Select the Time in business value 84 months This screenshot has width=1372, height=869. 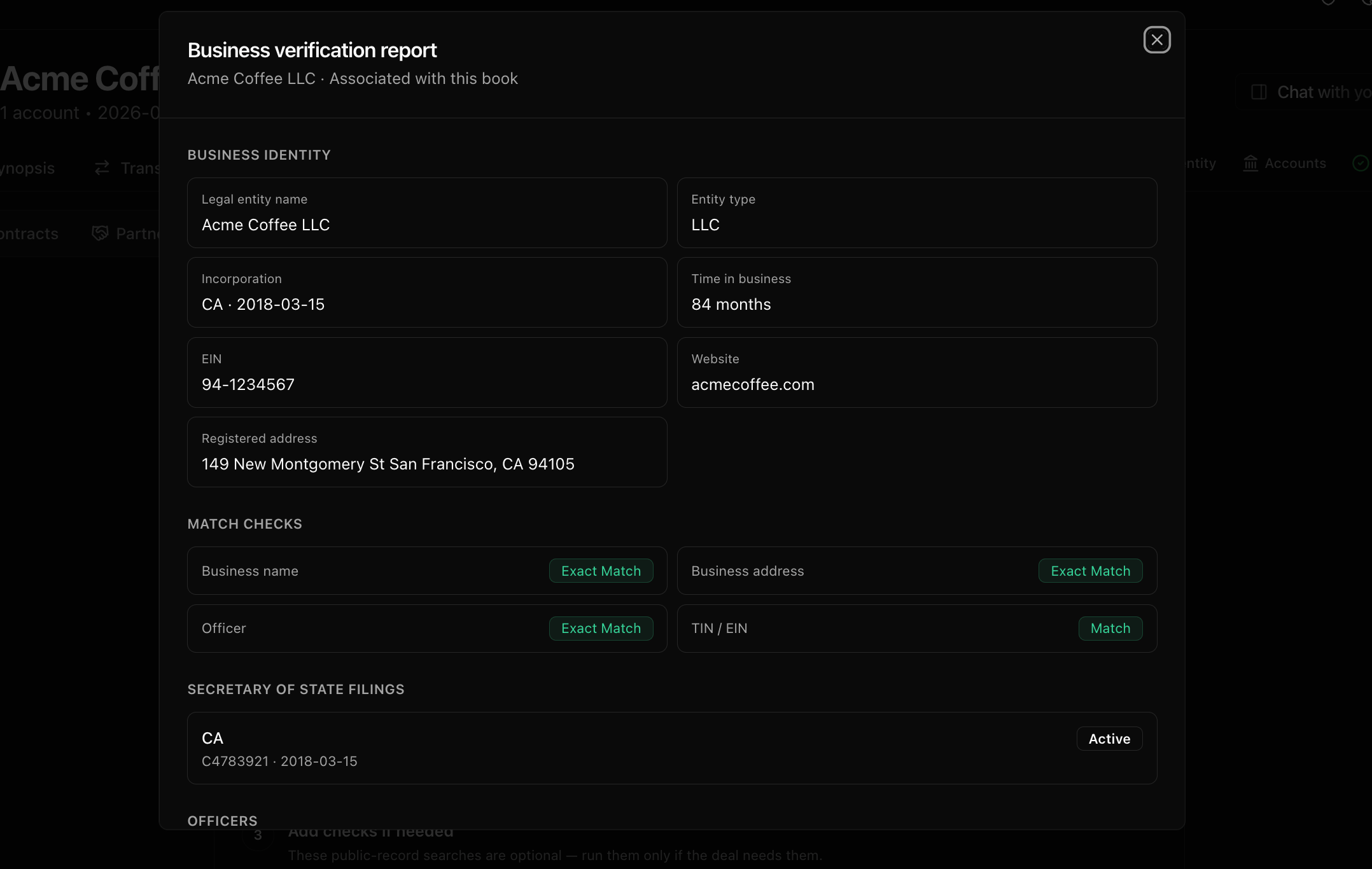[x=731, y=305]
